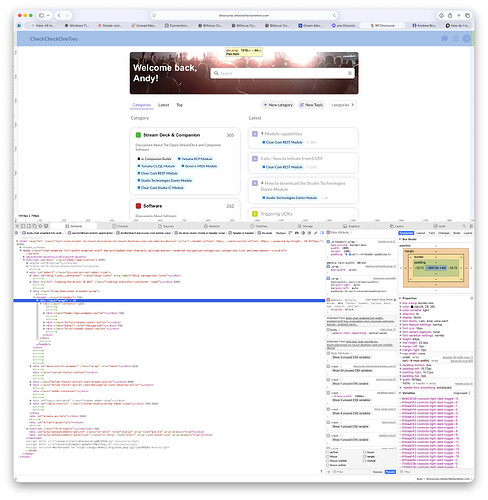Tick the :focus-visible checkbox
This screenshot has width=488, height=500.
pos(328,461)
